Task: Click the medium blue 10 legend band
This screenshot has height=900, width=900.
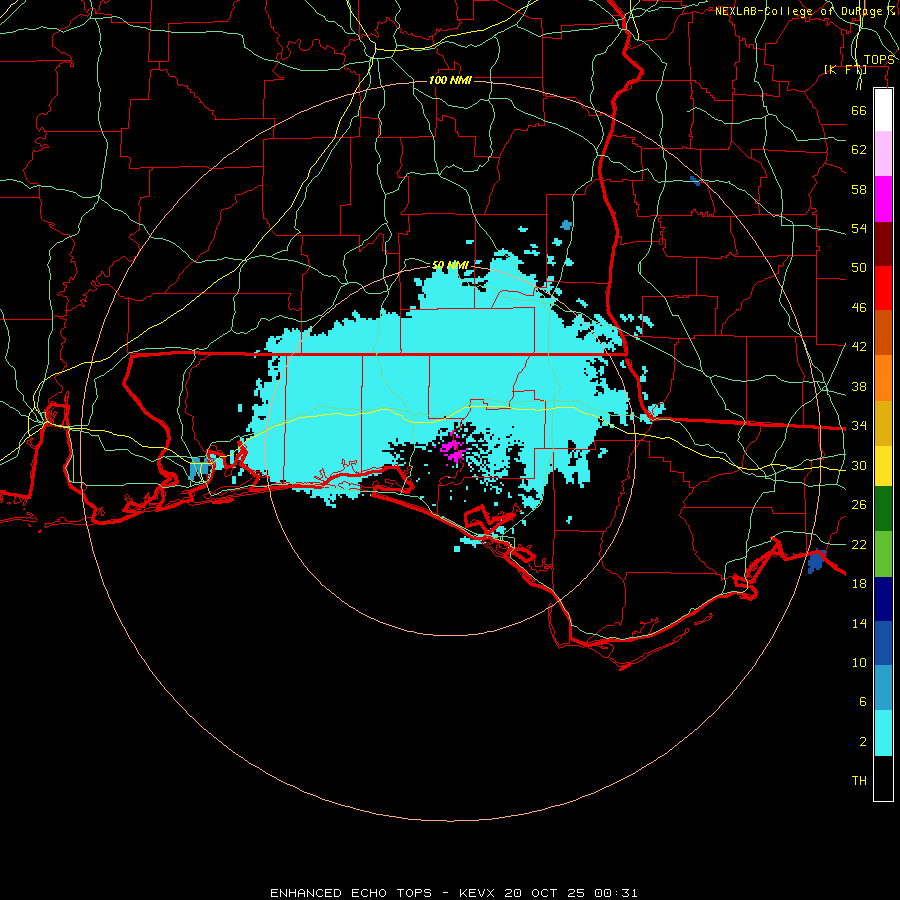Action: [x=883, y=643]
